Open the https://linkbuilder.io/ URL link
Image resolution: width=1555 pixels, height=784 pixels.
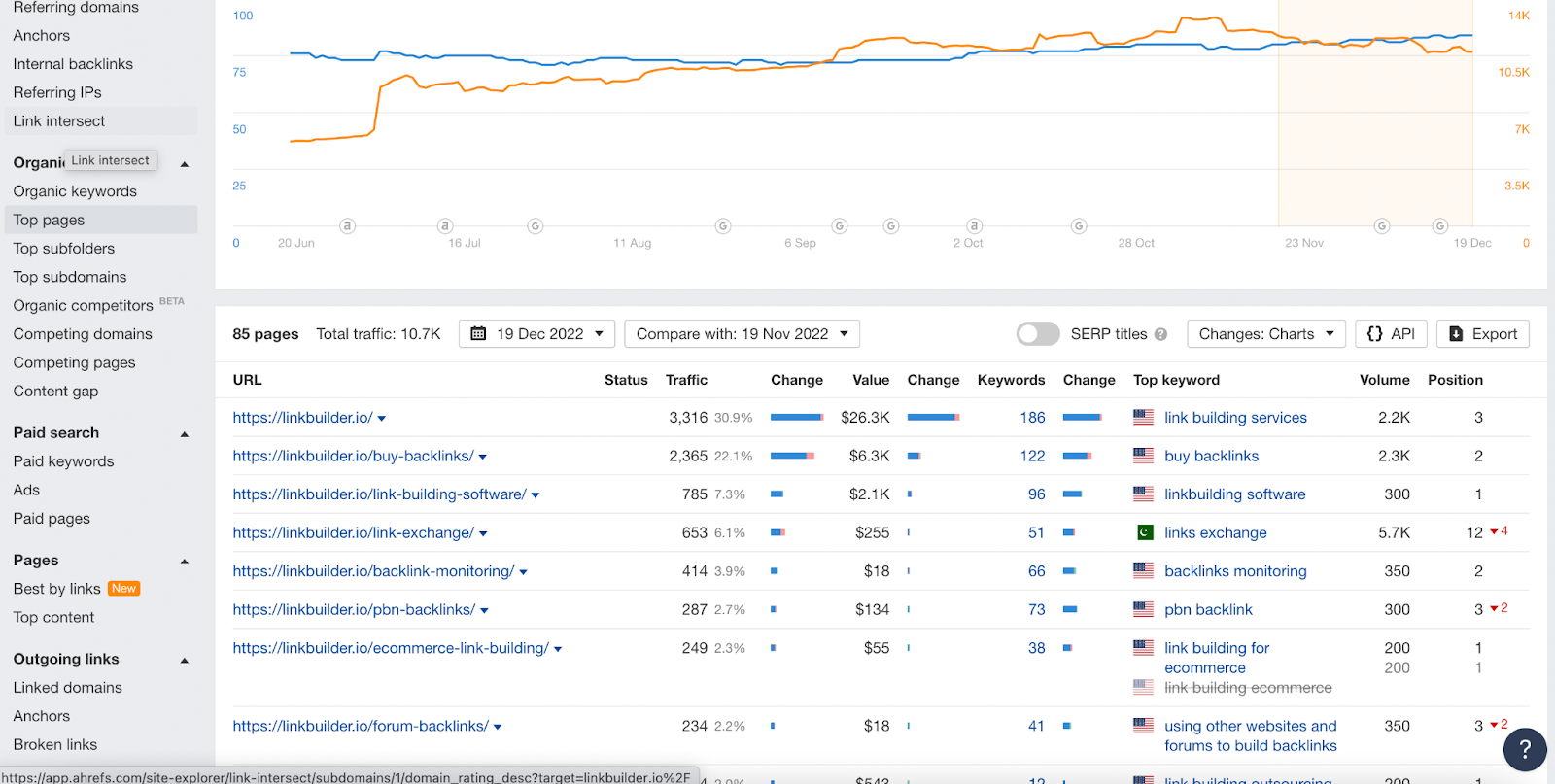tap(302, 418)
